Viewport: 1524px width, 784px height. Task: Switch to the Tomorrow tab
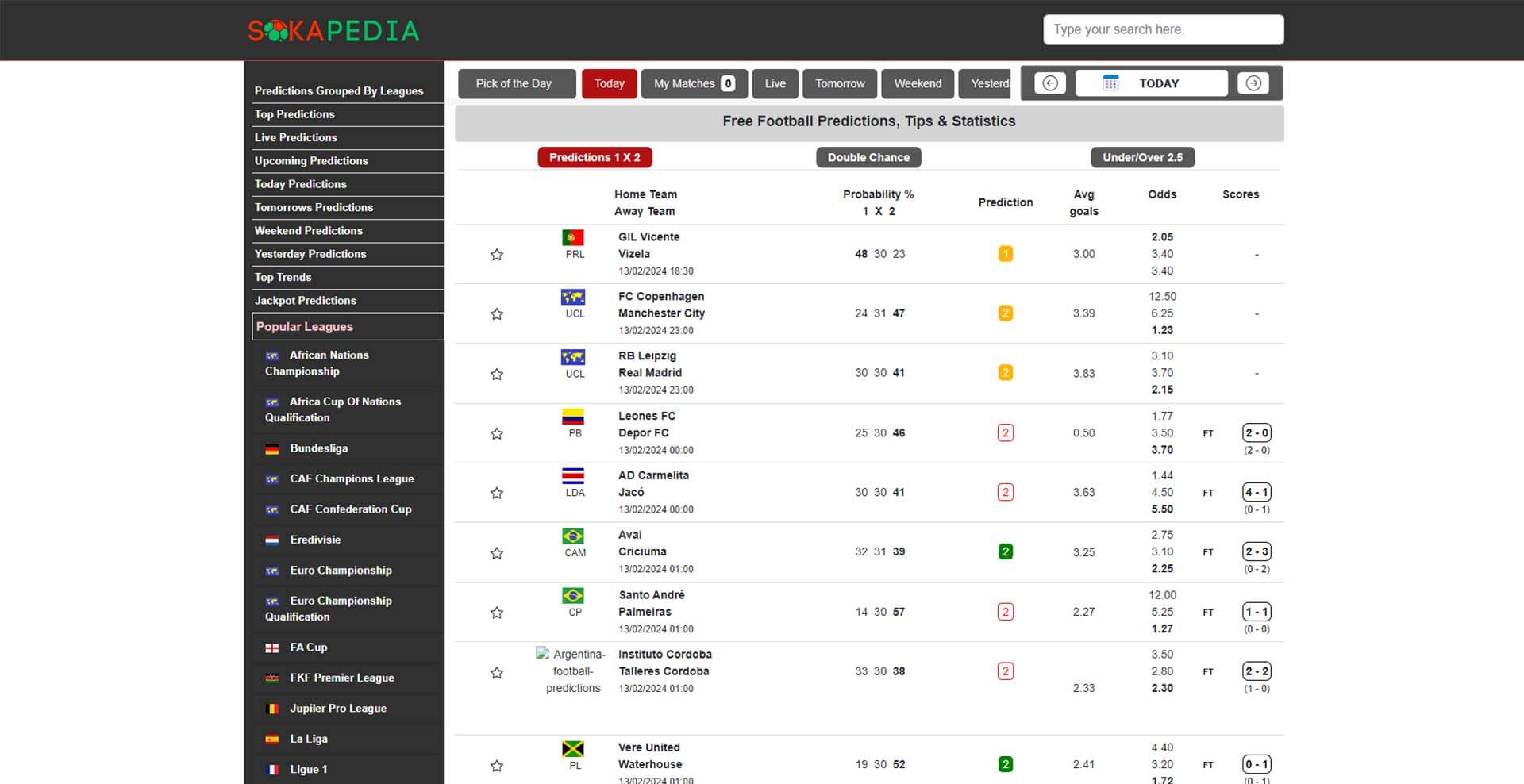[x=840, y=83]
